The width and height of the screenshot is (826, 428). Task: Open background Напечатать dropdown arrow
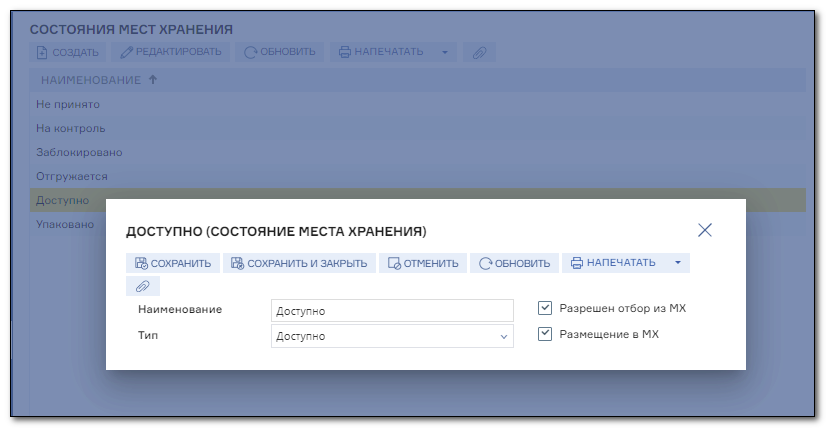445,52
